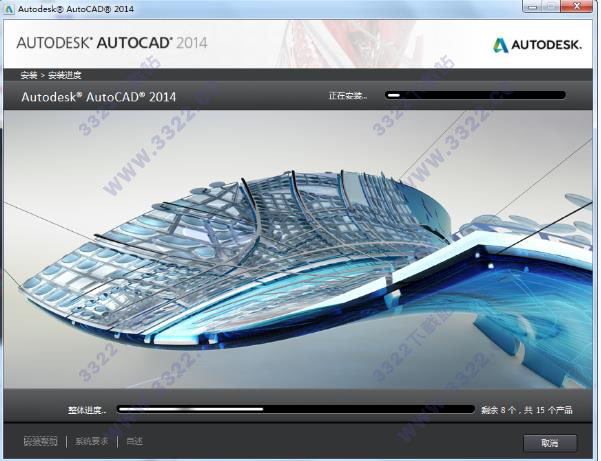
Task: Click the 'Autodesk® AutoCAD® 2014' product heading
Action: click(x=99, y=97)
